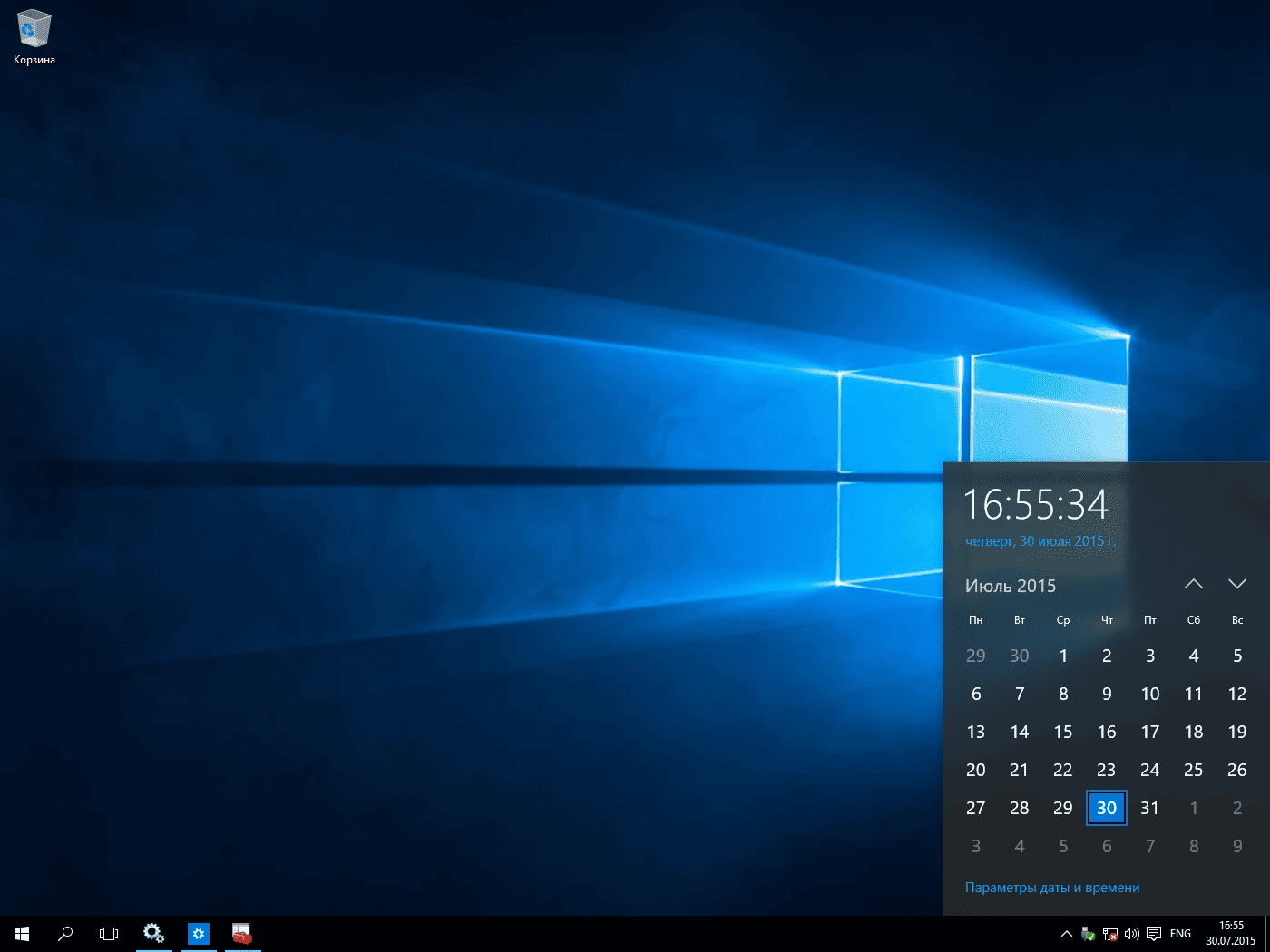Click the taskbar clock 16:55 30.07.2015
This screenshot has width=1270, height=952.
1231,933
